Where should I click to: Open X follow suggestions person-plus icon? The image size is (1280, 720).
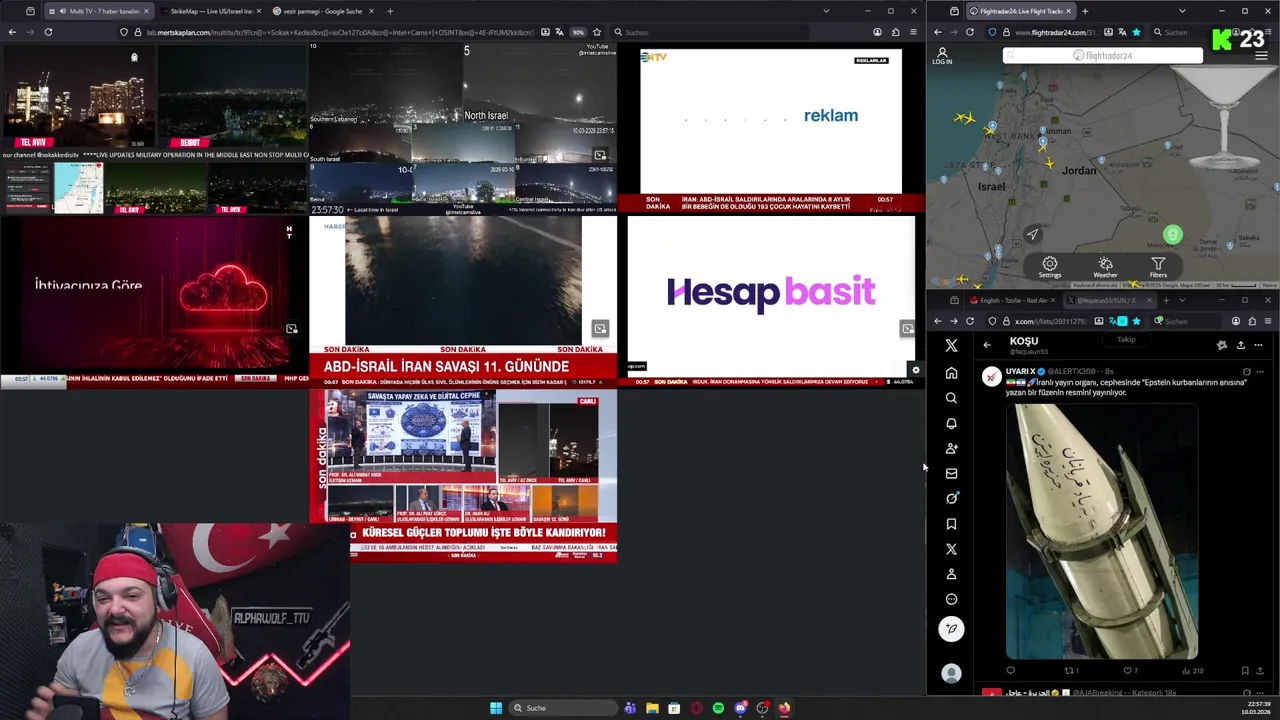951,448
